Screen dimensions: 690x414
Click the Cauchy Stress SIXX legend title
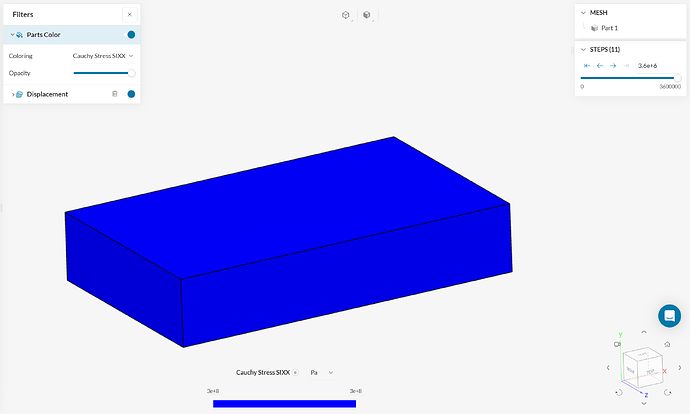point(263,373)
